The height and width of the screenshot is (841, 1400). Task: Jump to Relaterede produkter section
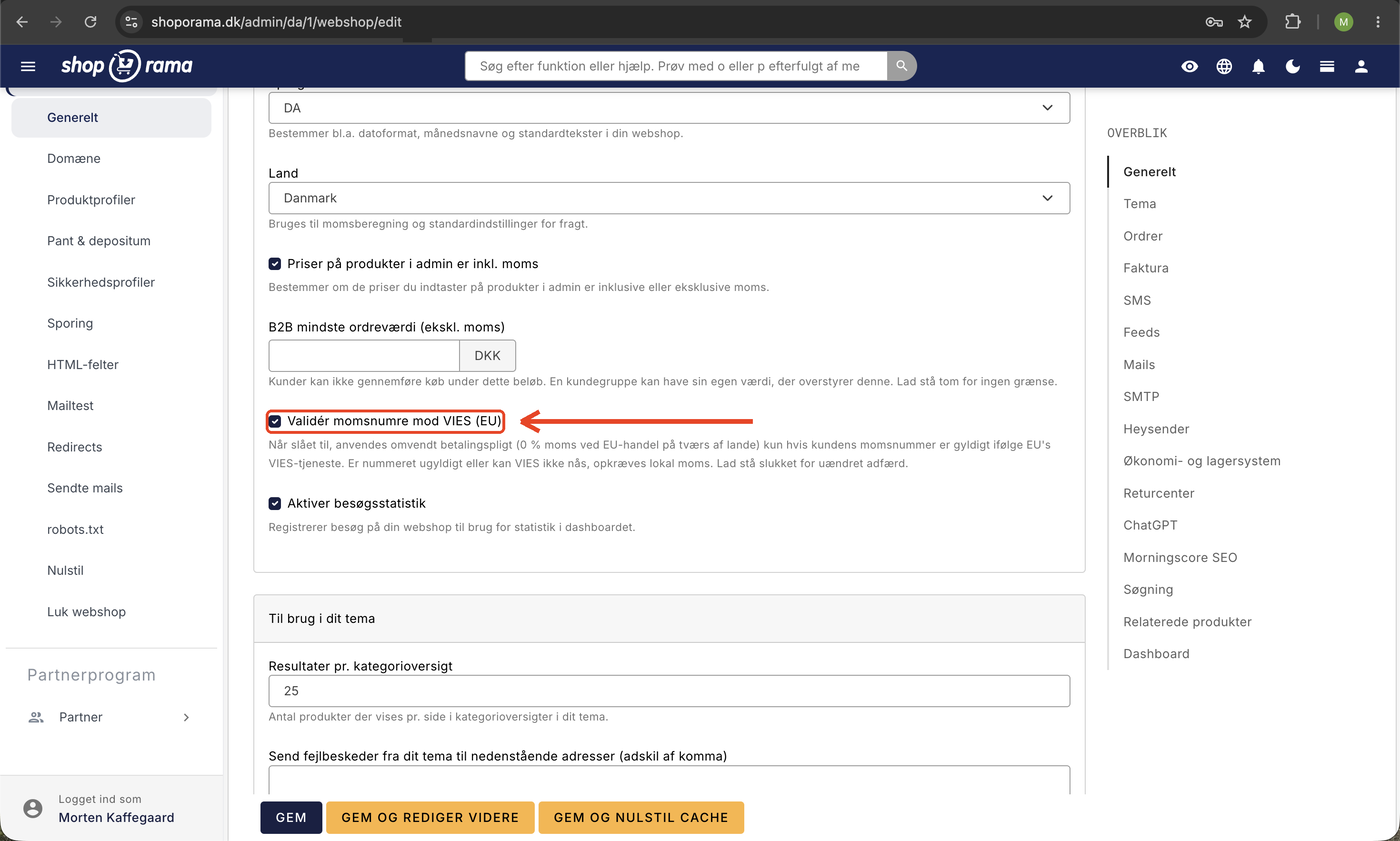(1187, 621)
